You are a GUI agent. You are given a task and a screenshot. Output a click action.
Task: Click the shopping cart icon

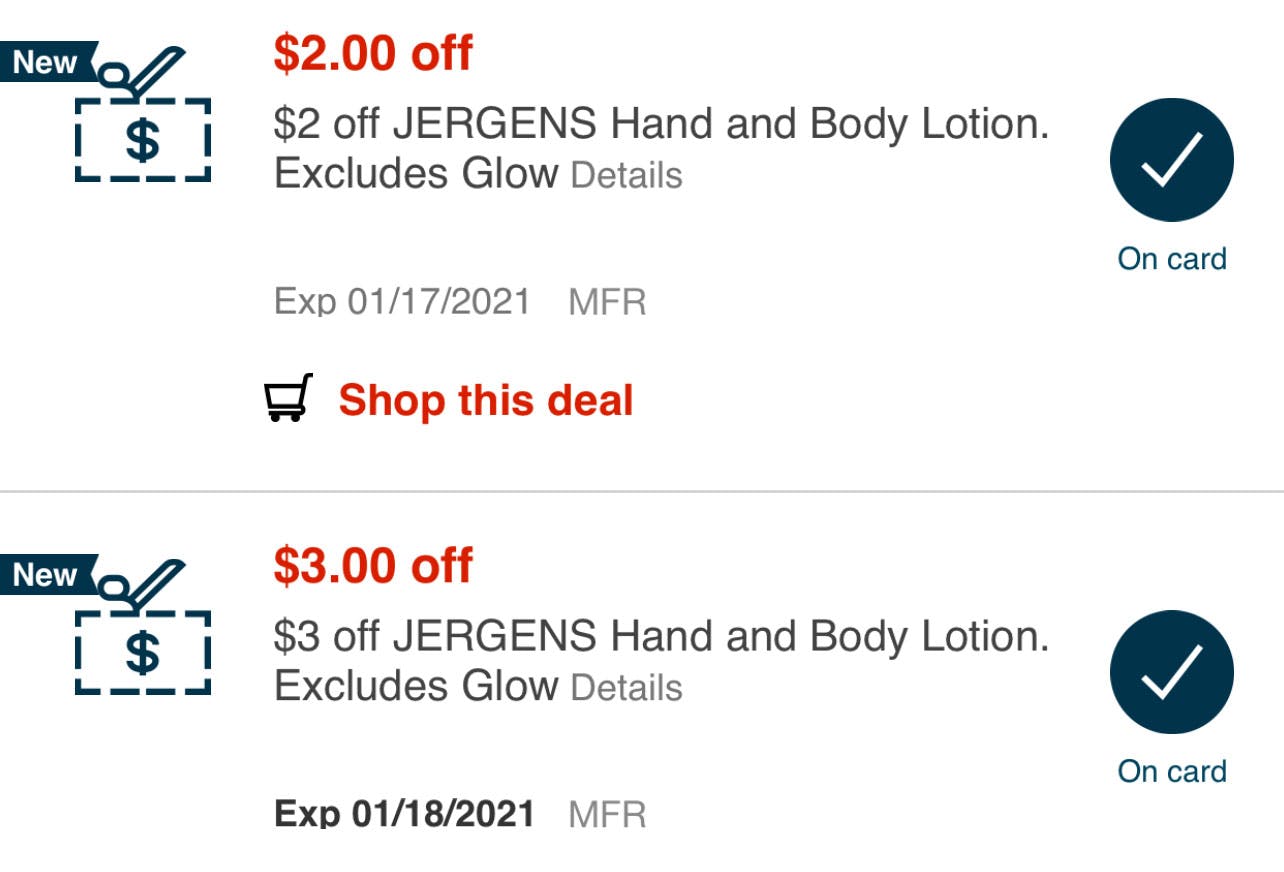click(x=288, y=398)
